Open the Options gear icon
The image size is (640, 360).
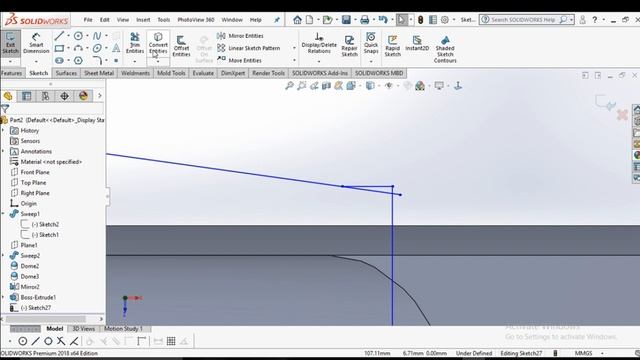444,20
